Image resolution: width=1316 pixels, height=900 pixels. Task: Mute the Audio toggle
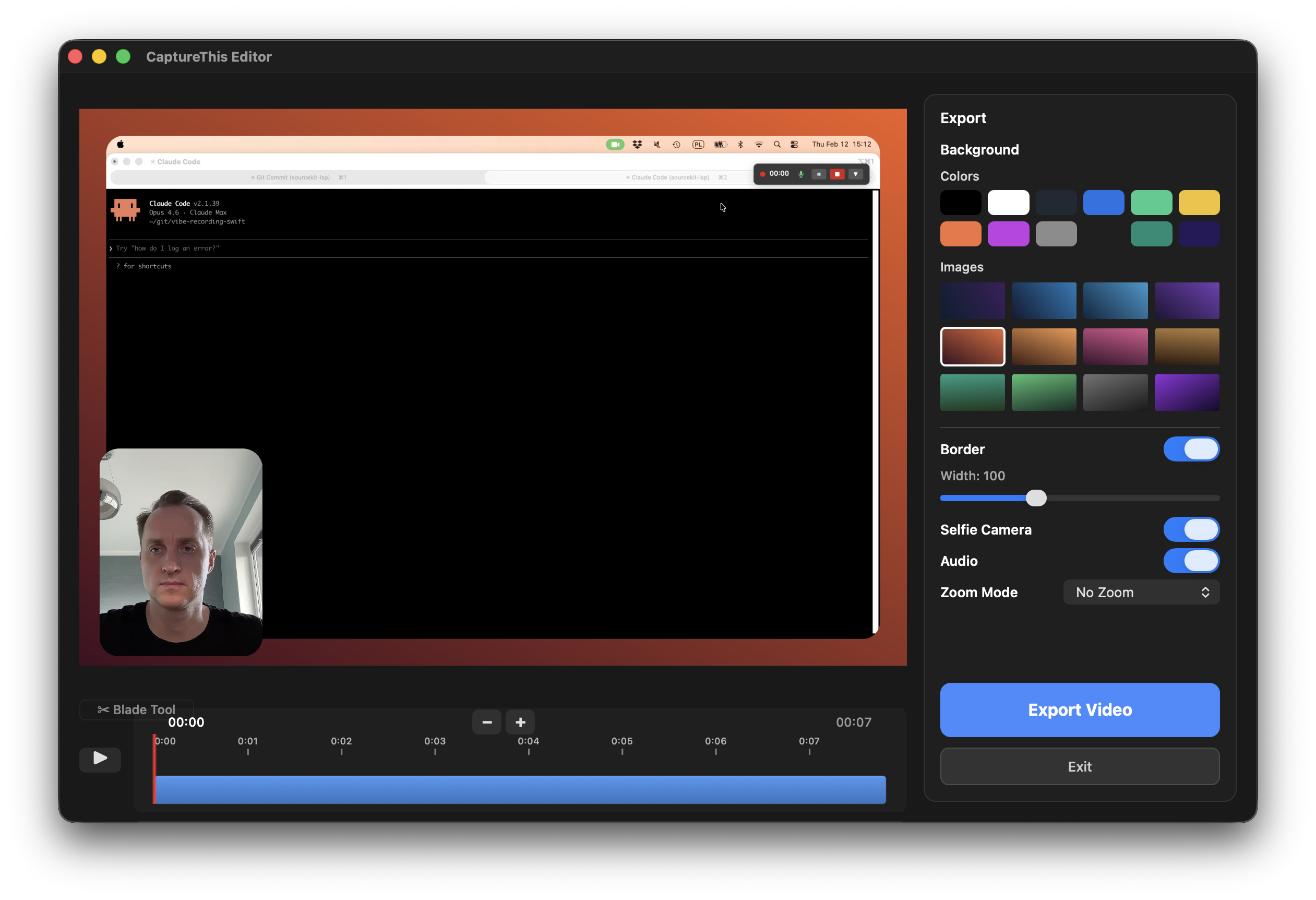(1191, 561)
